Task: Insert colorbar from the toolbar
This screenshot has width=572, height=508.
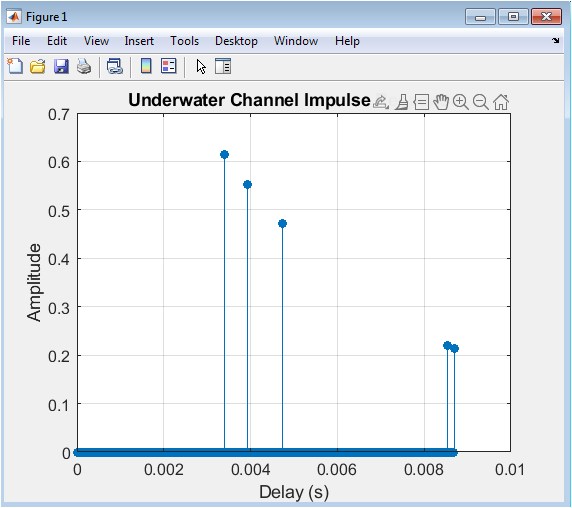Action: (146, 66)
